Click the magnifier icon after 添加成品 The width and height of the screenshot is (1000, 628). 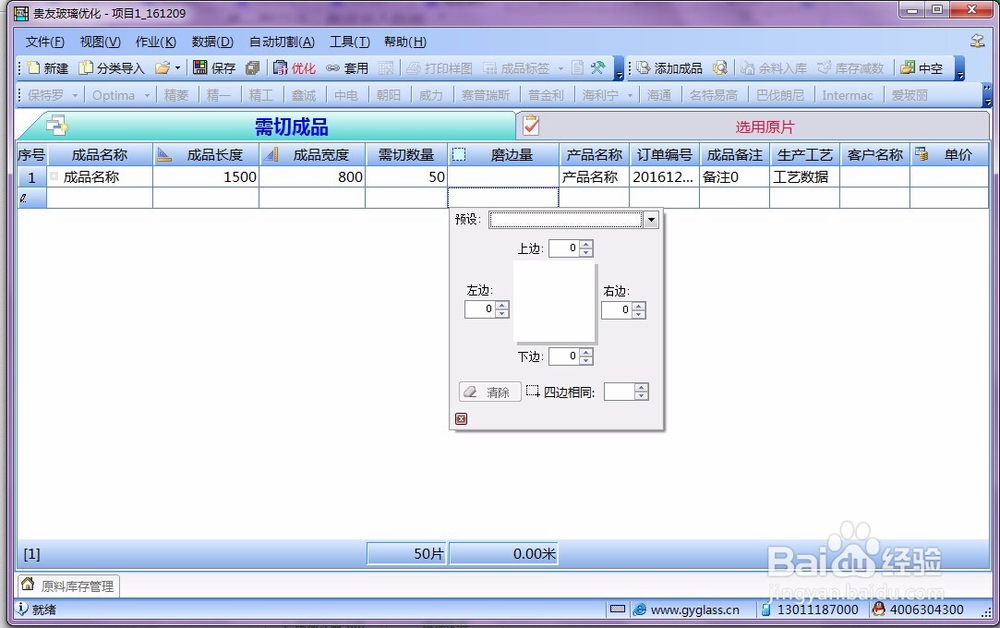coord(720,68)
